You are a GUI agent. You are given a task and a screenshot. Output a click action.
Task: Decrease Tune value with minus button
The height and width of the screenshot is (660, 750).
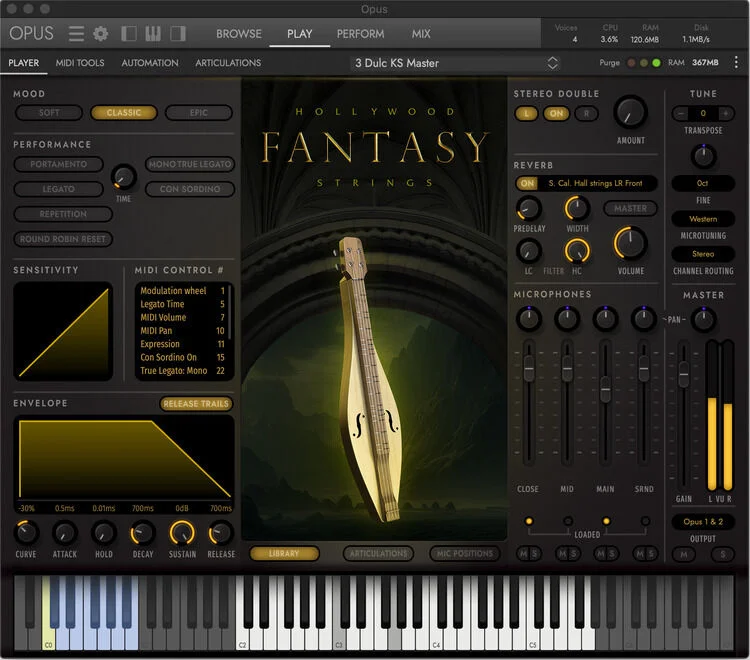pyautogui.click(x=681, y=113)
